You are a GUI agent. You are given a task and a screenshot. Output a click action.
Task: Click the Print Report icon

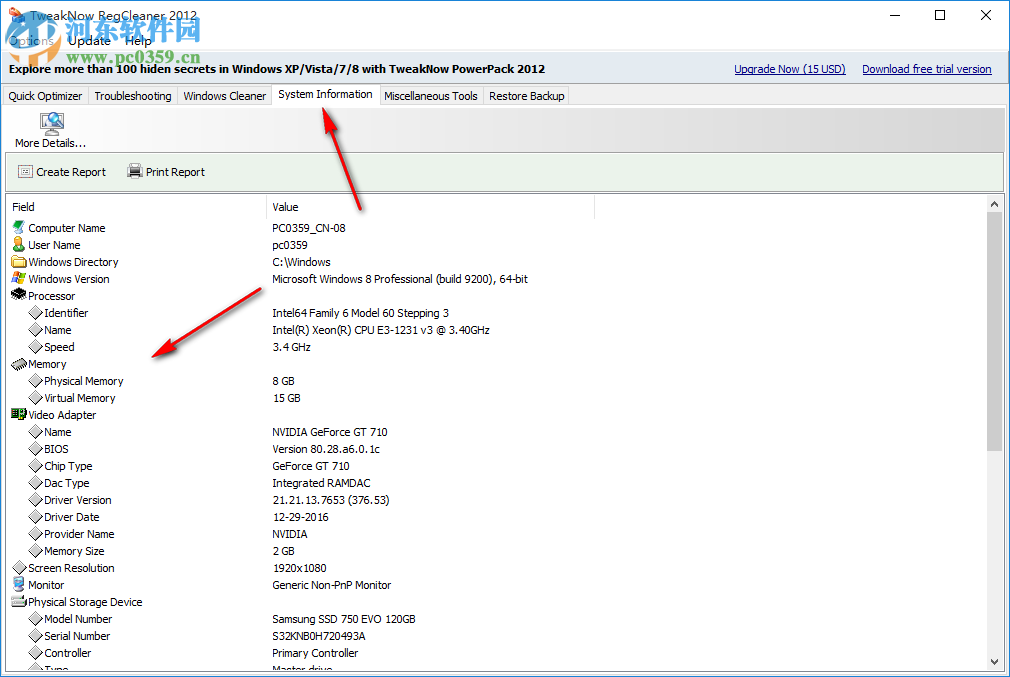(134, 171)
